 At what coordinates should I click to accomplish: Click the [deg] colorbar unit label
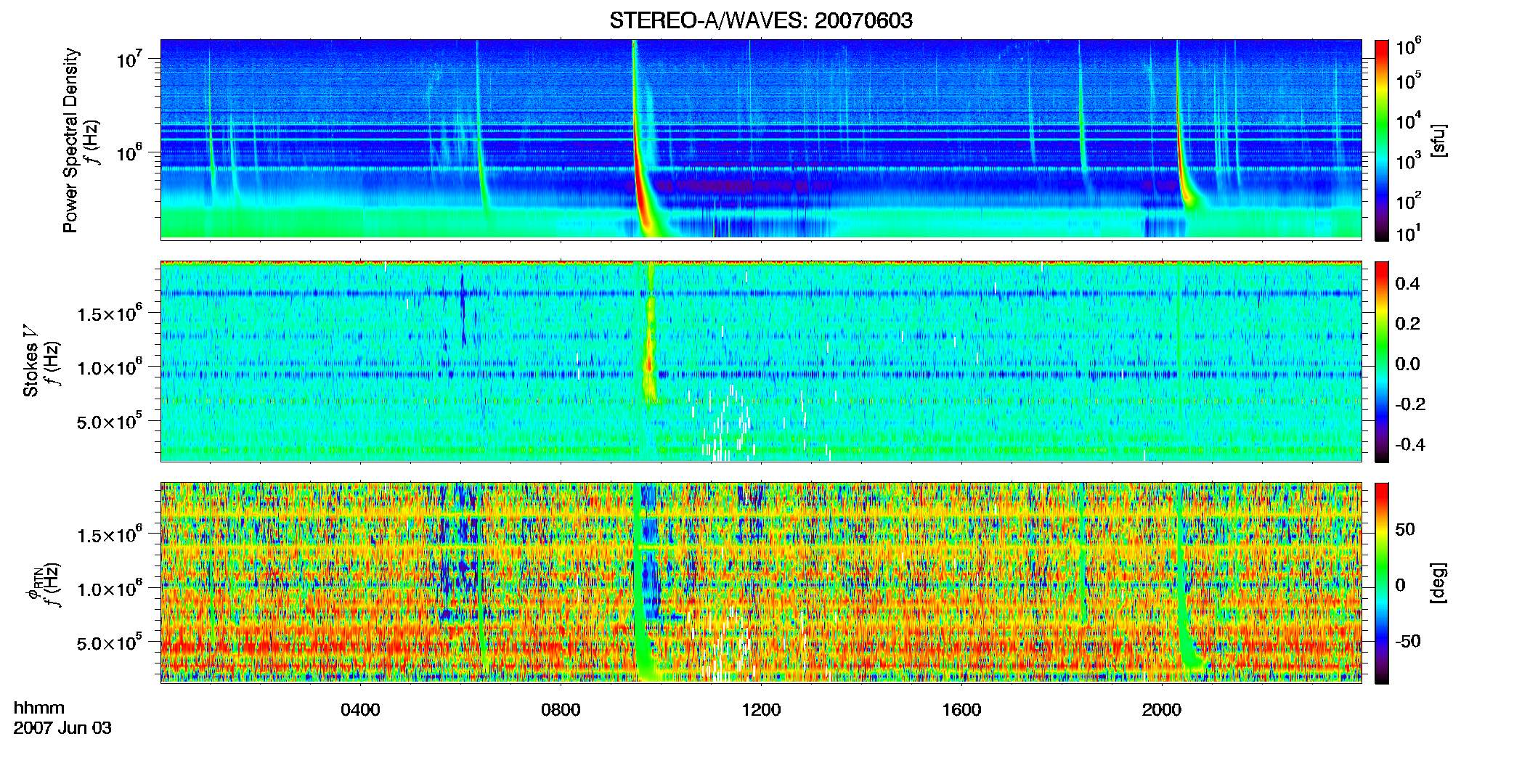pyautogui.click(x=1438, y=583)
